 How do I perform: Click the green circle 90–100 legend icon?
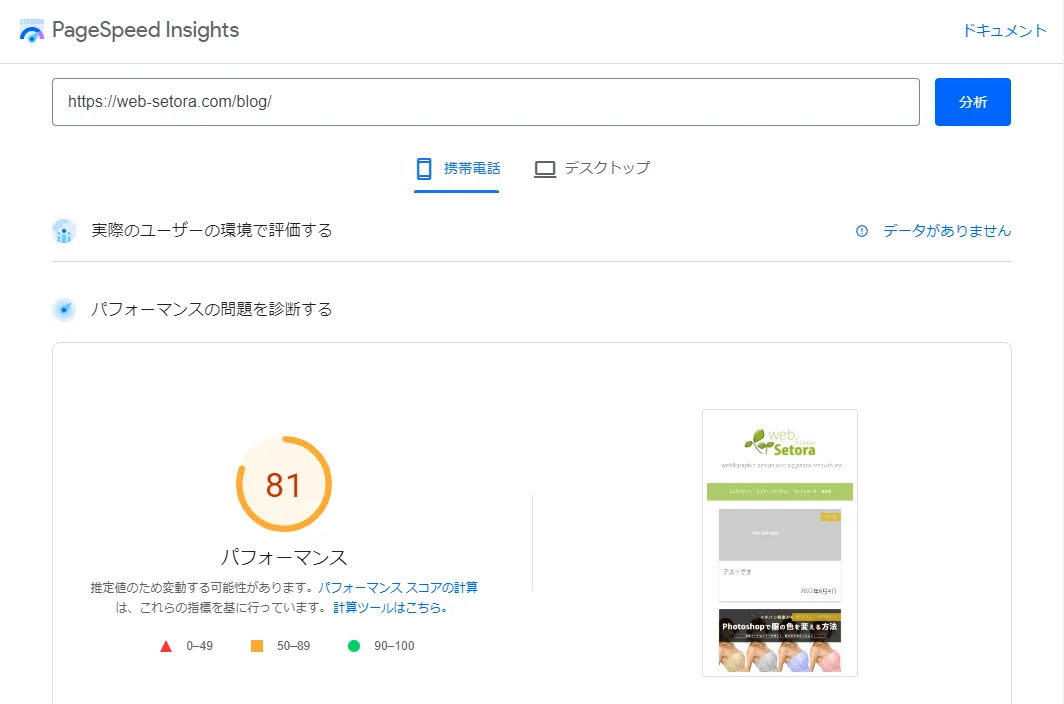(353, 646)
